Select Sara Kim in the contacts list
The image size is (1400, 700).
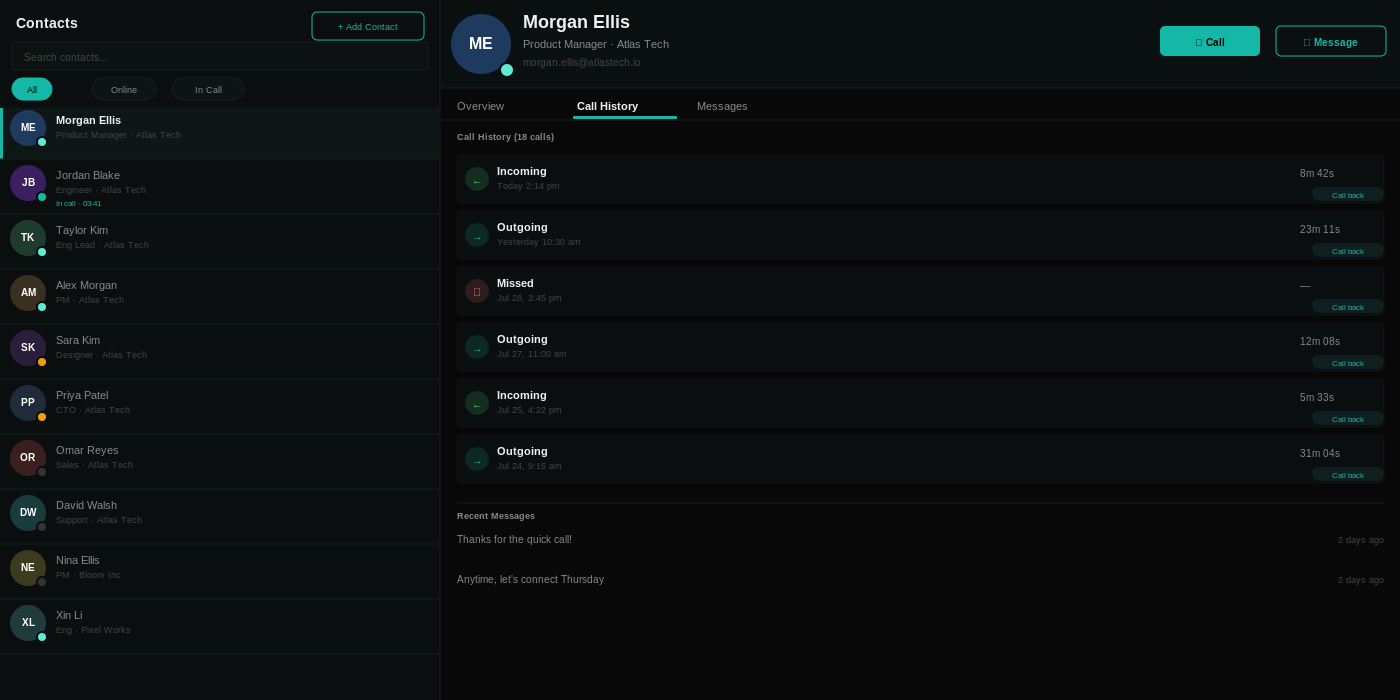pyautogui.click(x=220, y=352)
